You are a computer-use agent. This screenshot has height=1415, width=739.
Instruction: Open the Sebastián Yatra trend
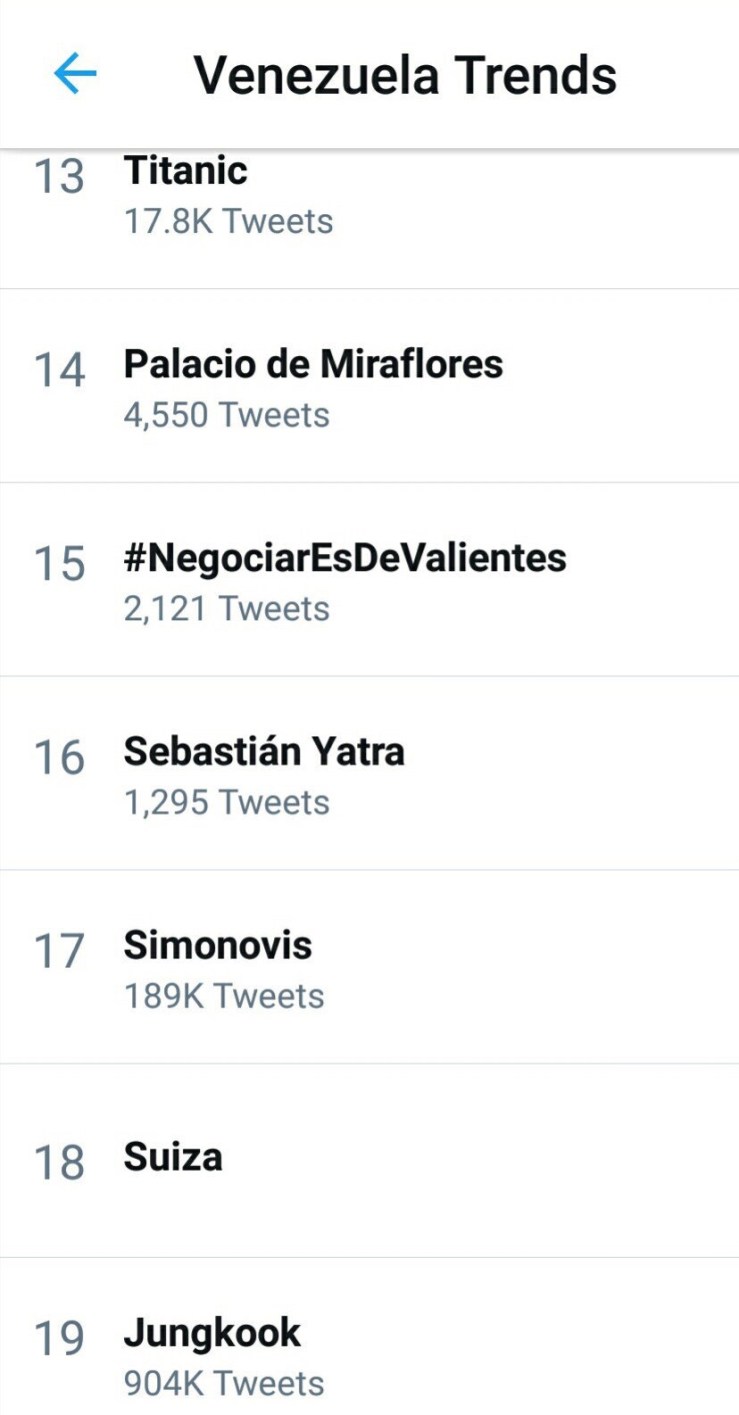264,751
